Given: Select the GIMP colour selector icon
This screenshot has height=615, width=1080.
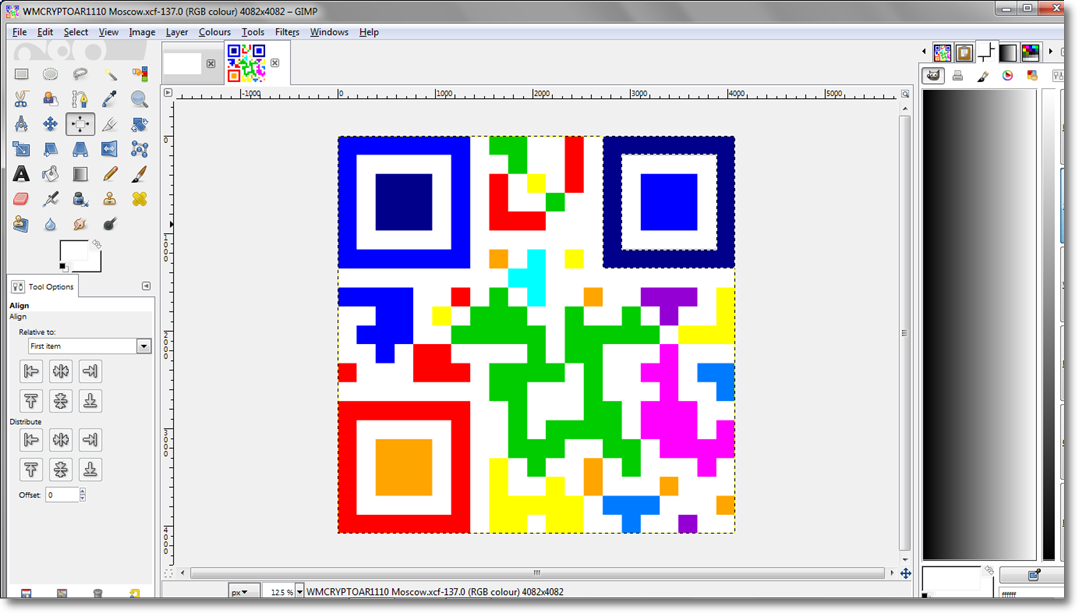Looking at the screenshot, I should click(x=933, y=76).
